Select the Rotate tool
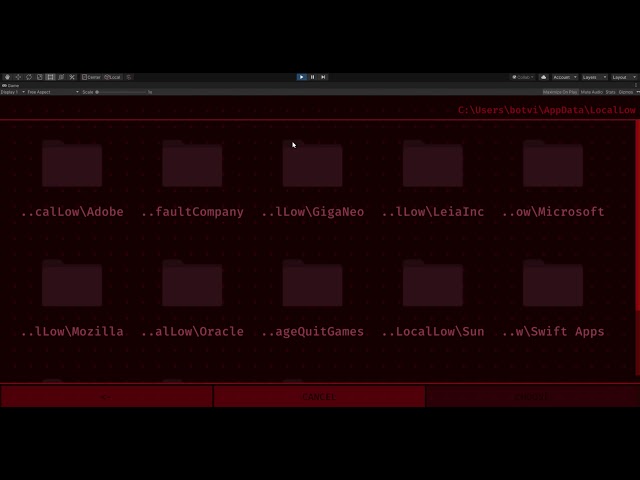 point(29,77)
